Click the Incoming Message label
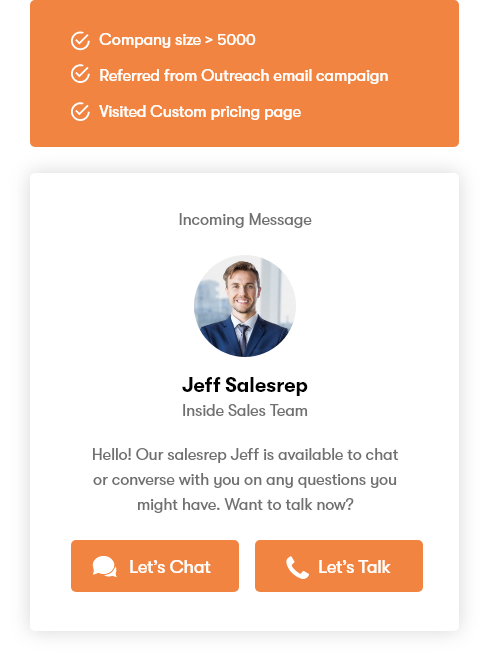This screenshot has width=489, height=661. 245,220
